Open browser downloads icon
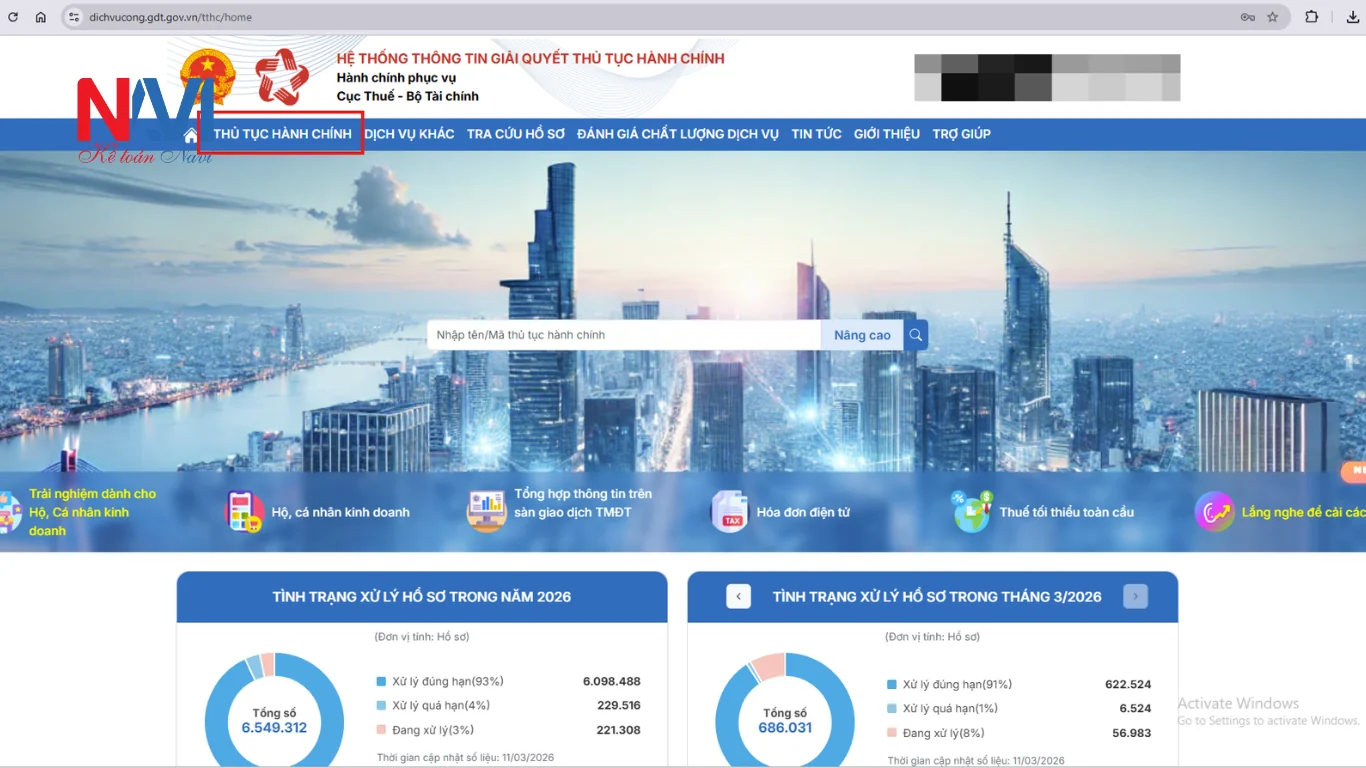 coord(1352,17)
